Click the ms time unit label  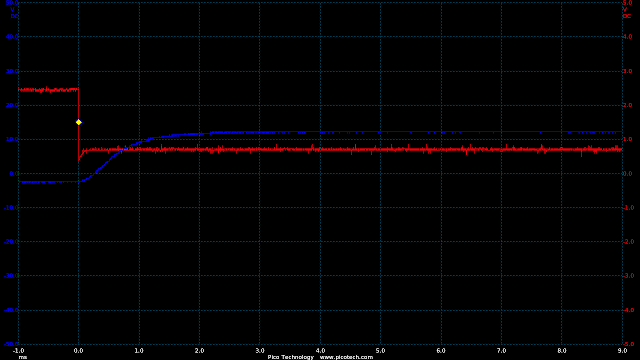23,358
